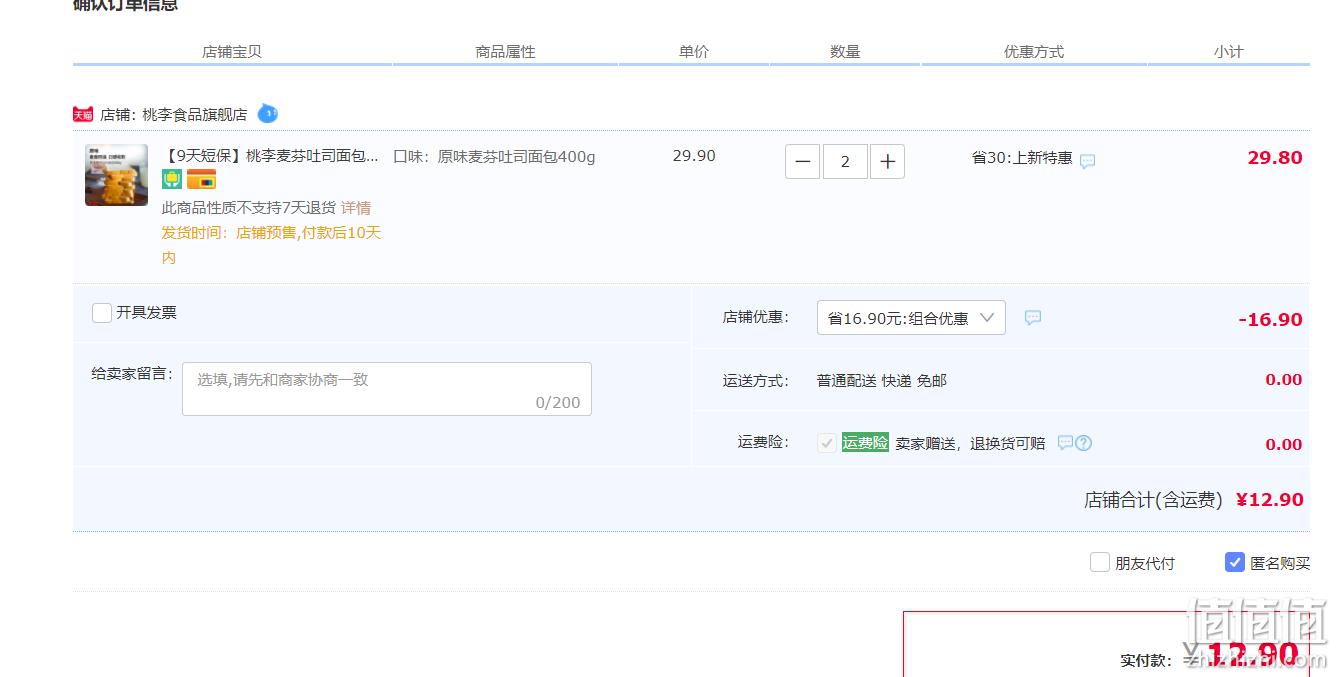Open Wangwang chat with 桃李食品旗舰店
The width and height of the screenshot is (1336, 677).
pos(267,113)
